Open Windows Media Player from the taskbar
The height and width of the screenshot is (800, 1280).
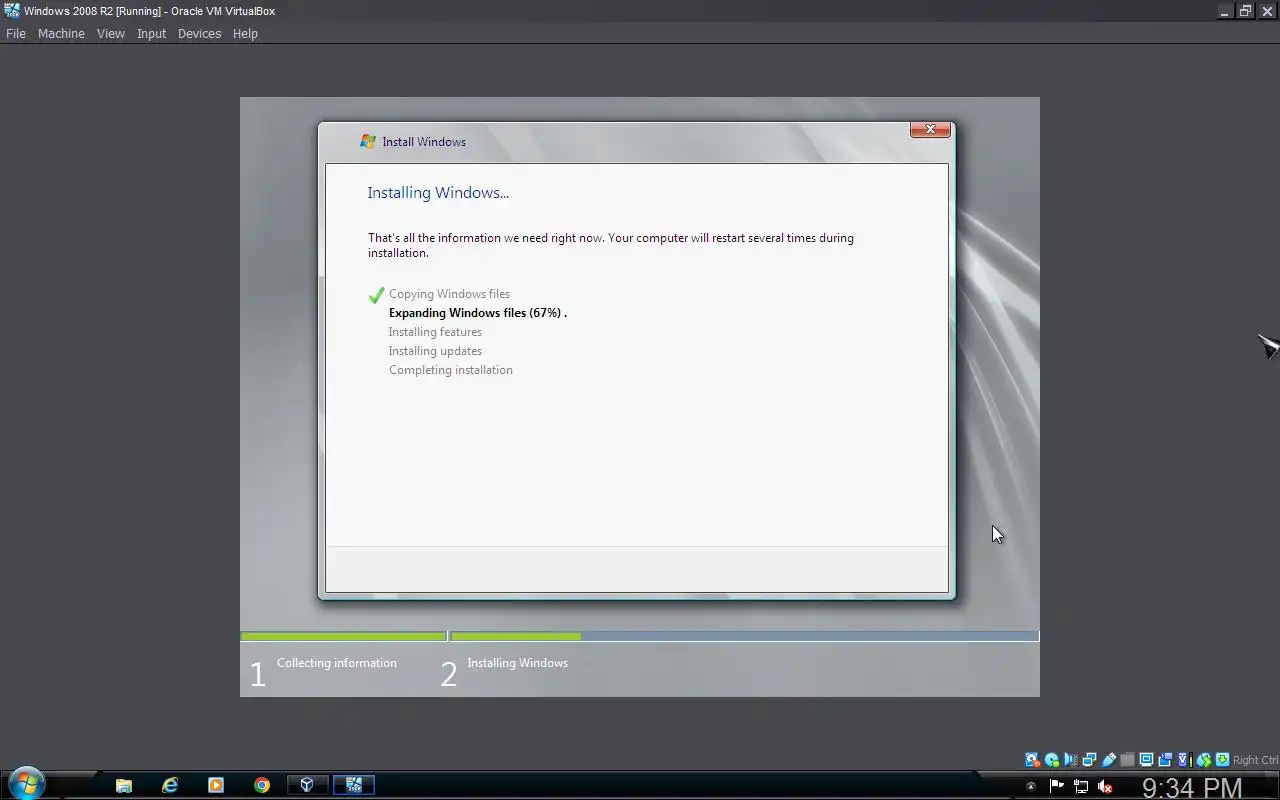[x=216, y=785]
